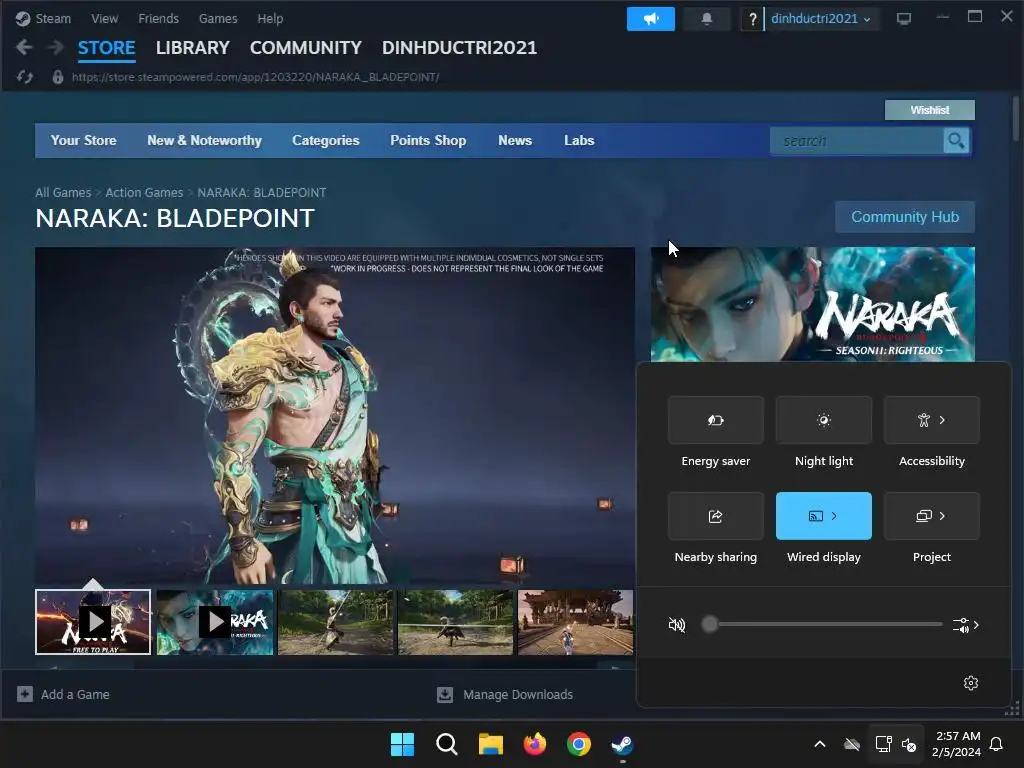Launch Chrome from taskbar
The width and height of the screenshot is (1024, 768).
pos(579,744)
